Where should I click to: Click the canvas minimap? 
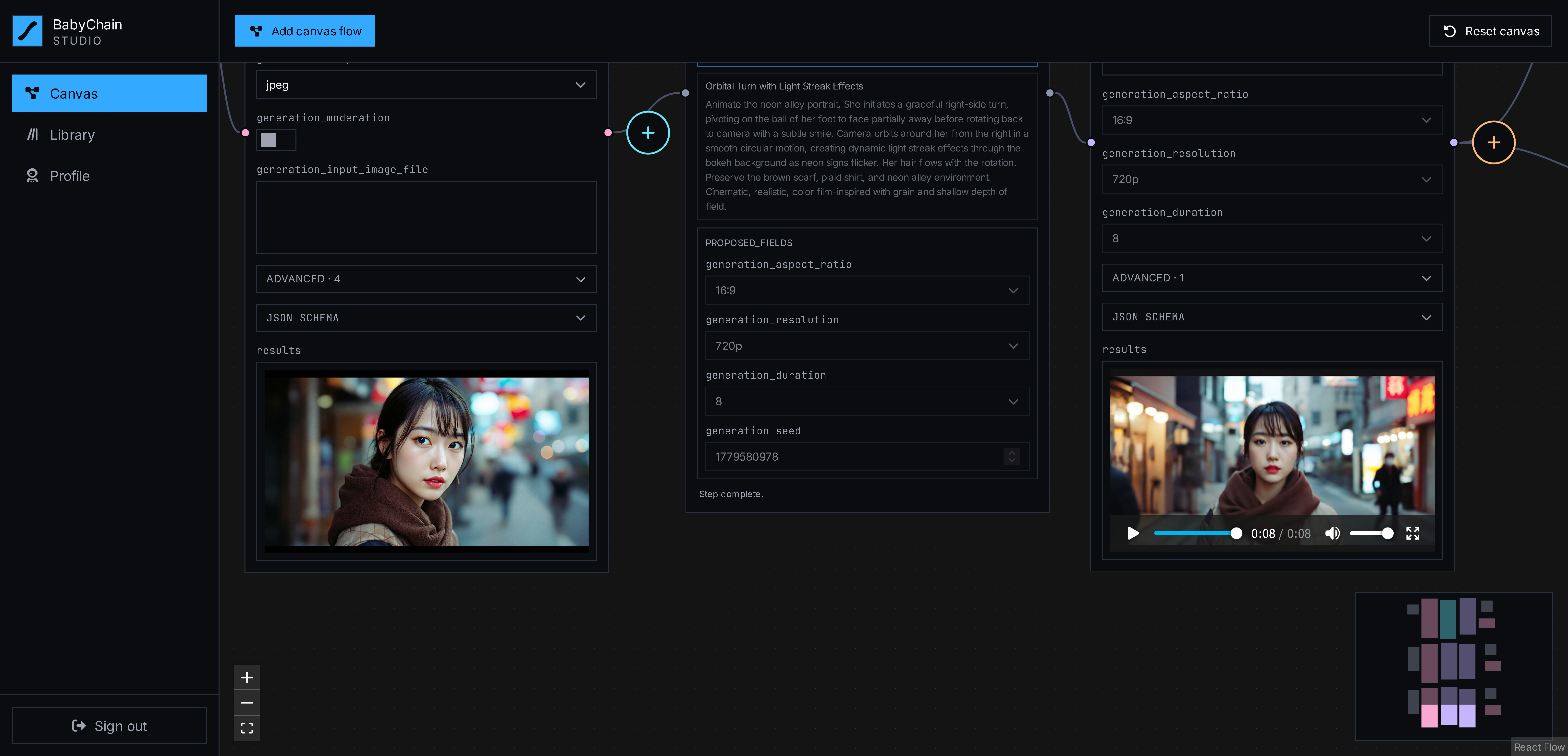click(1454, 667)
